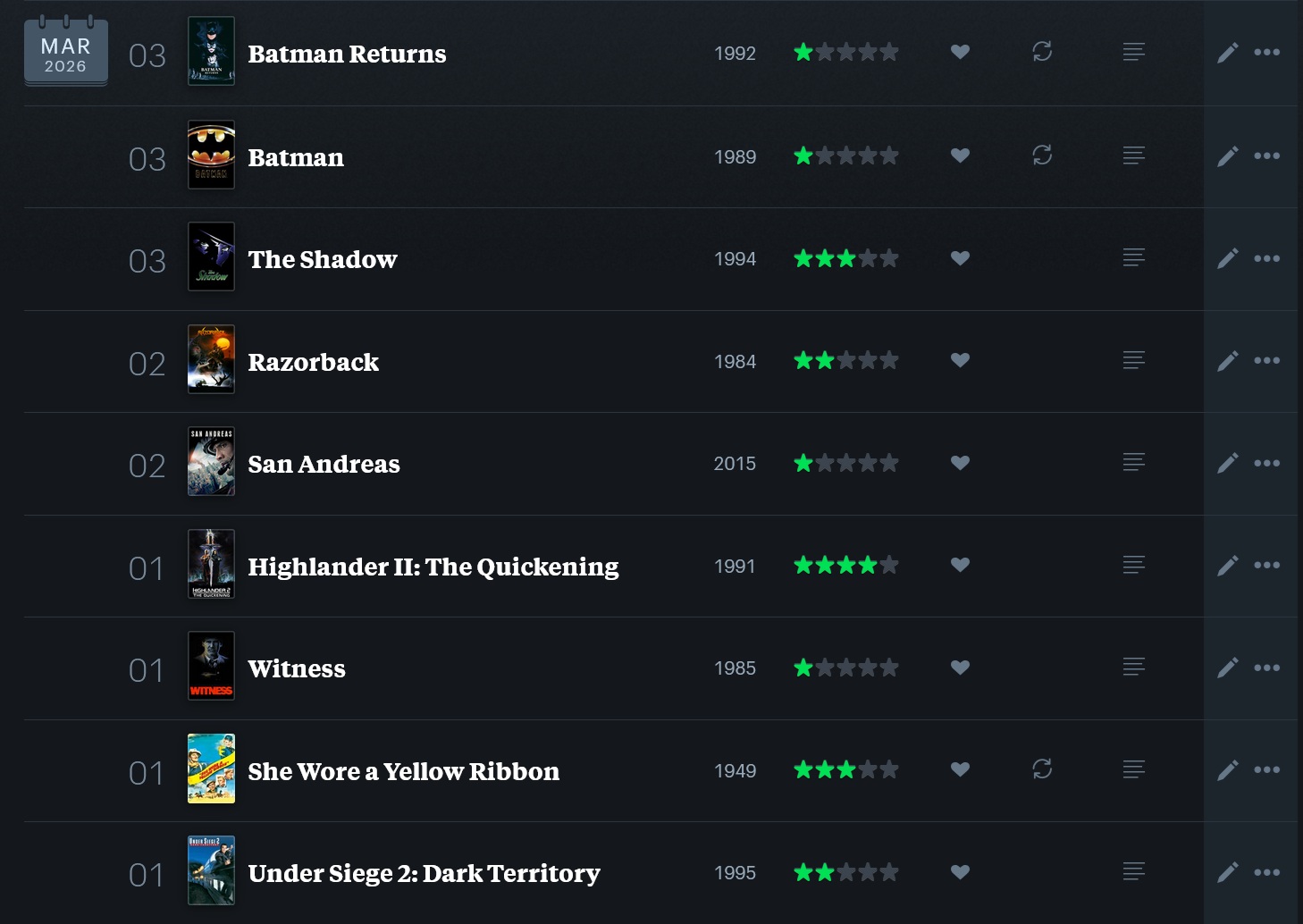Open the She Wore a Yellow Ribbon title
1303x924 pixels.
(404, 771)
